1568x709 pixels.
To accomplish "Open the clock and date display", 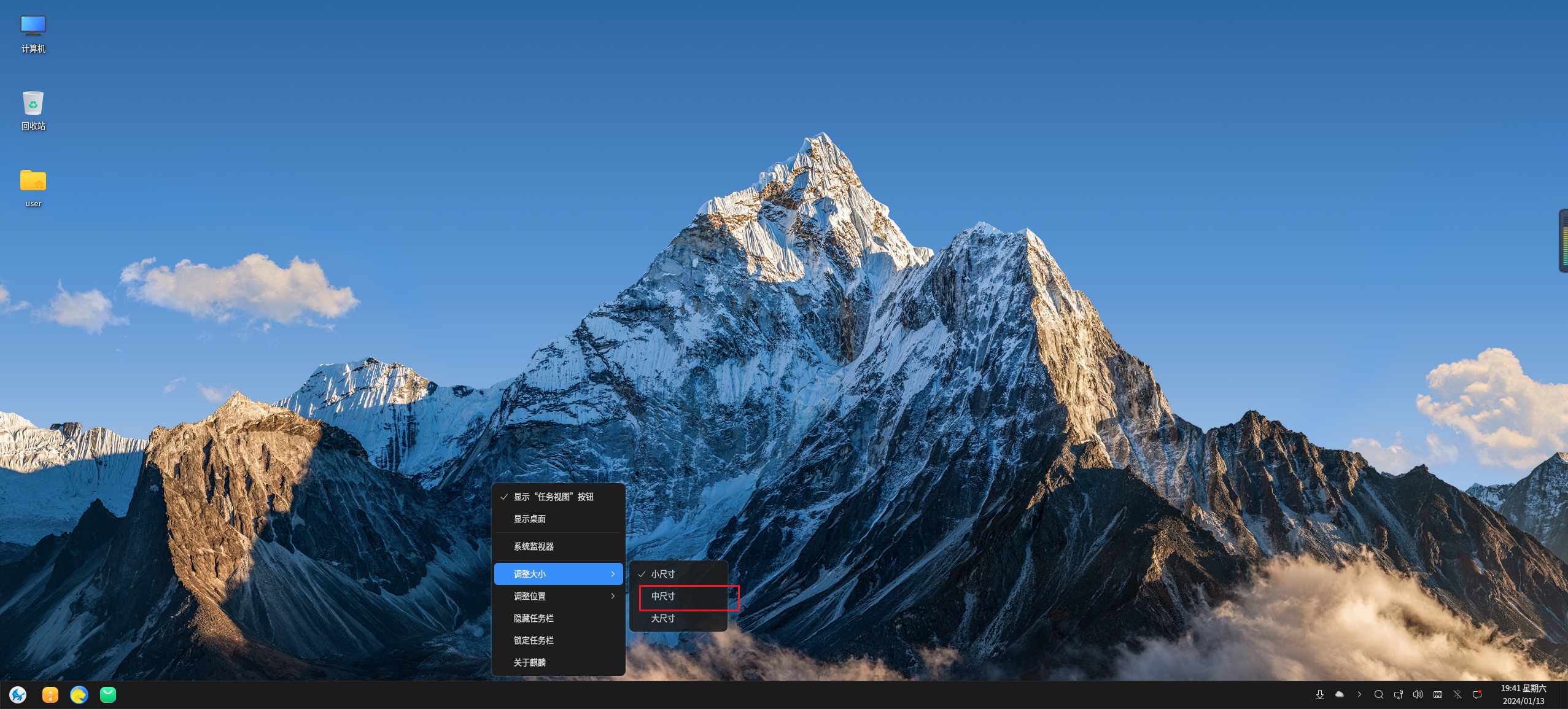I will pyautogui.click(x=1523, y=694).
